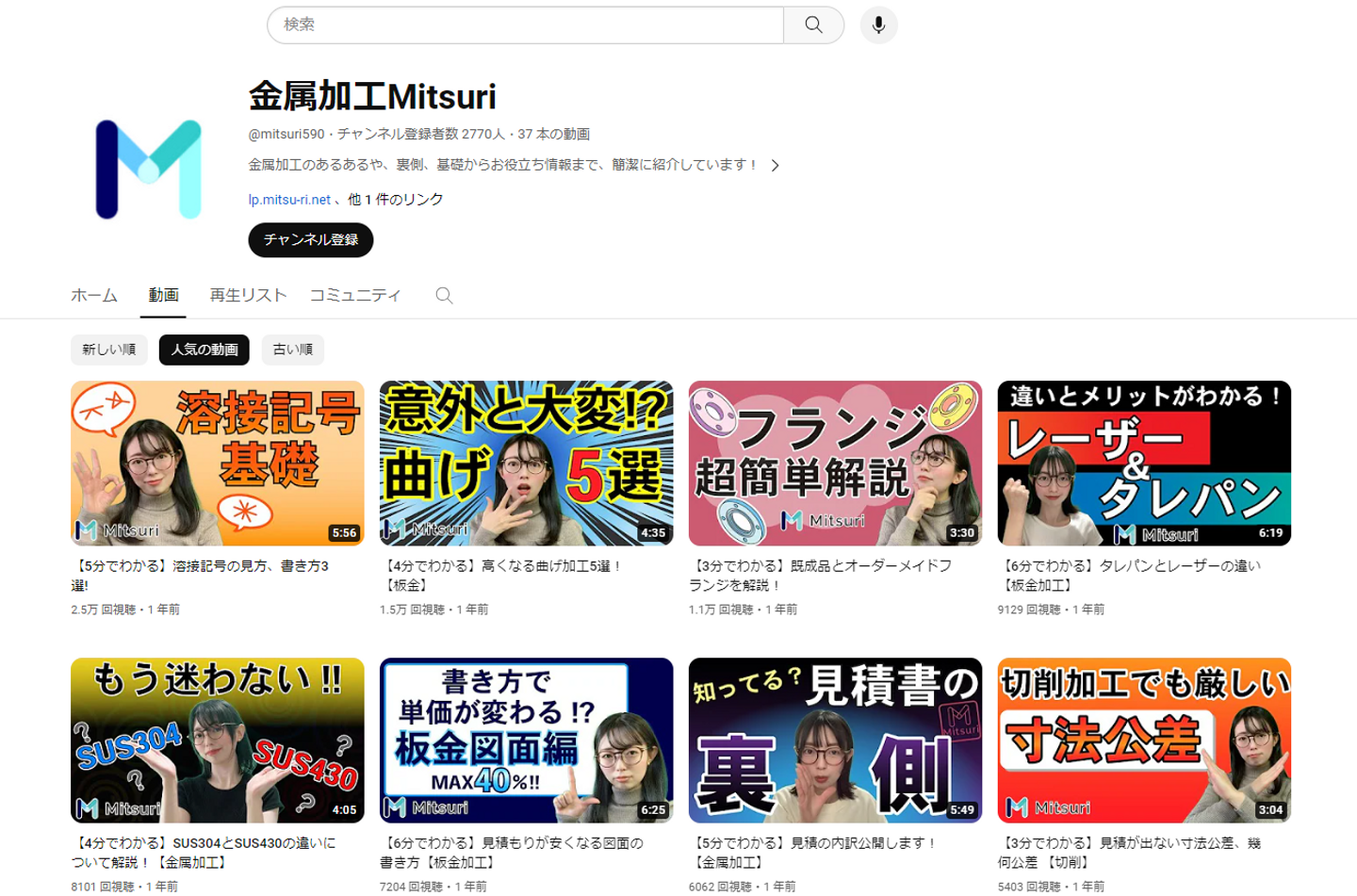Screen dimensions: 1357x896
Task: Start voice search with microphone icon
Action: point(878,25)
